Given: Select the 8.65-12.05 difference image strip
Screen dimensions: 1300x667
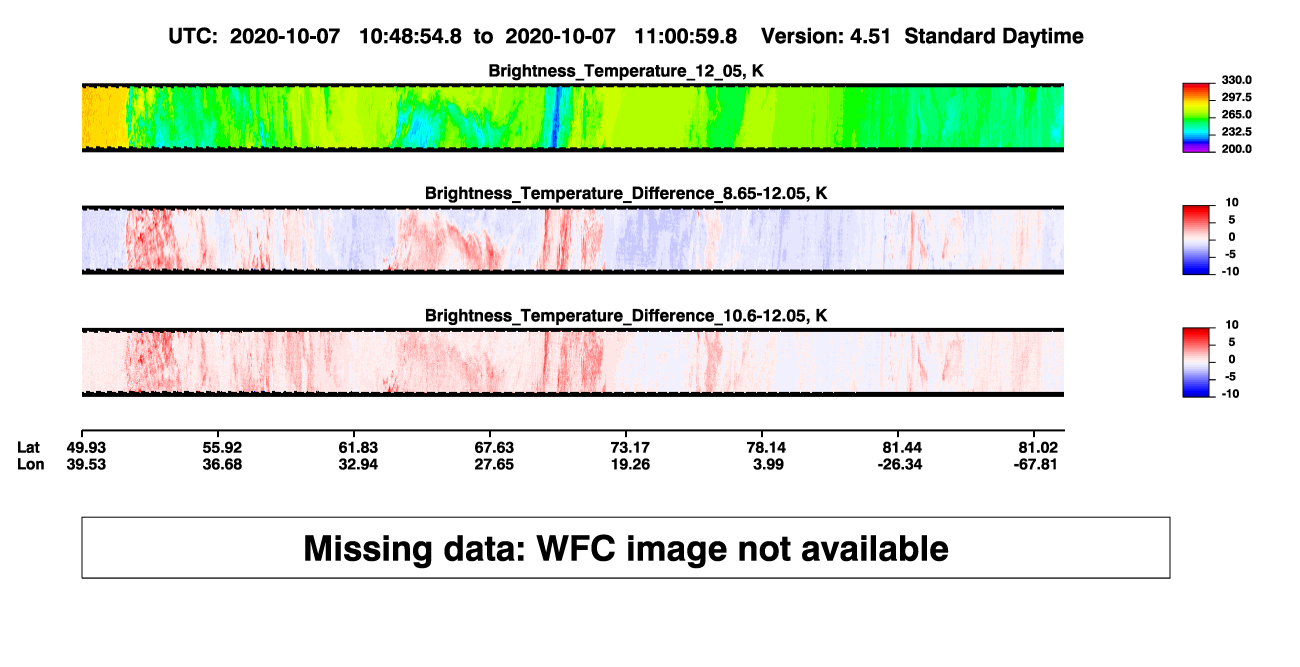Looking at the screenshot, I should tap(572, 240).
